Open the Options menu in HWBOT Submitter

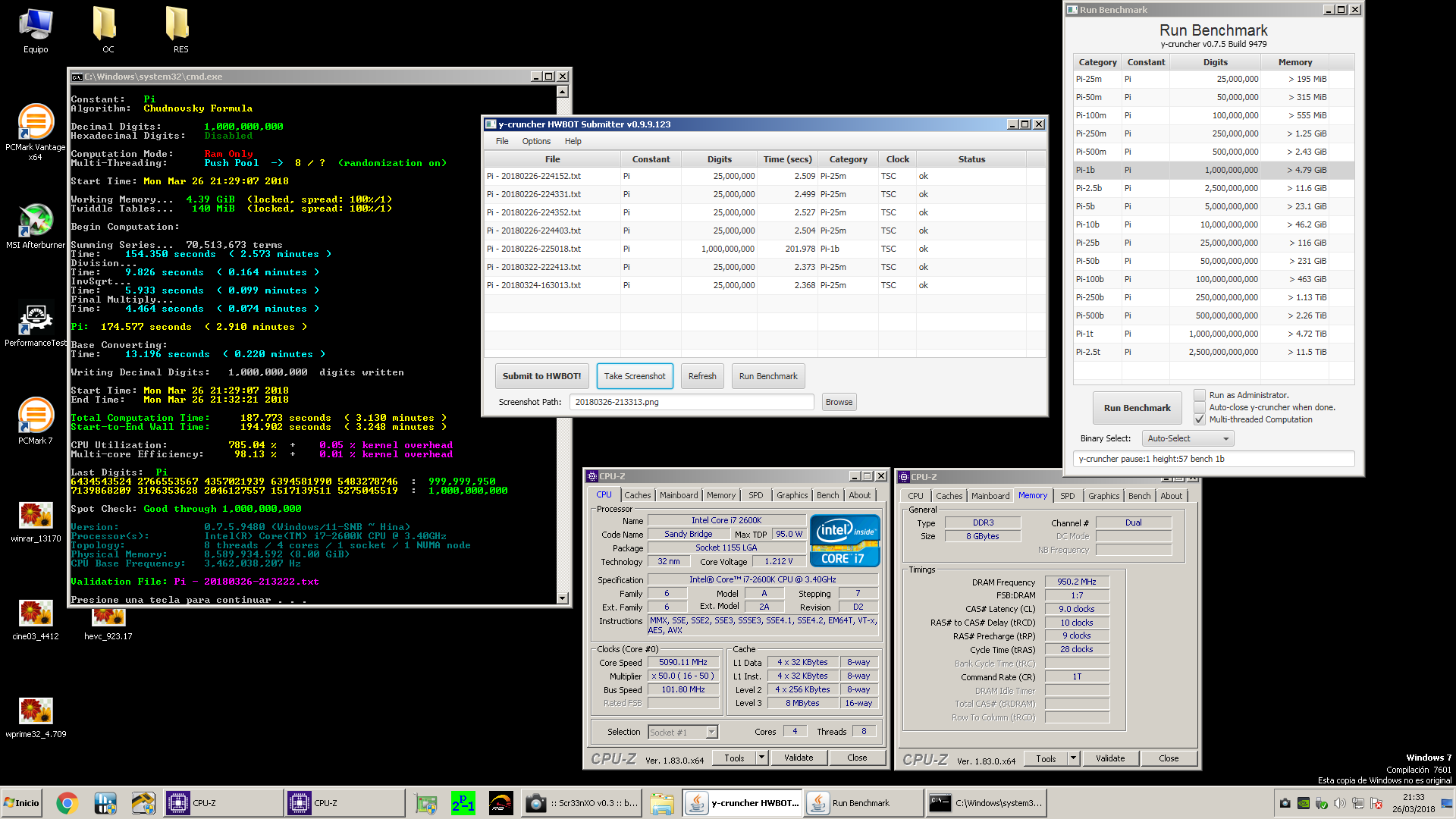(x=536, y=141)
